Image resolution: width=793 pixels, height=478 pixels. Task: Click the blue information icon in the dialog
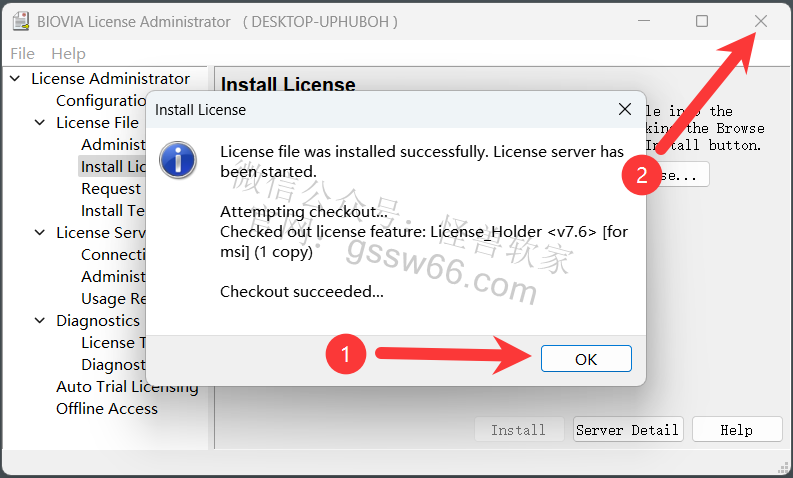[178, 160]
